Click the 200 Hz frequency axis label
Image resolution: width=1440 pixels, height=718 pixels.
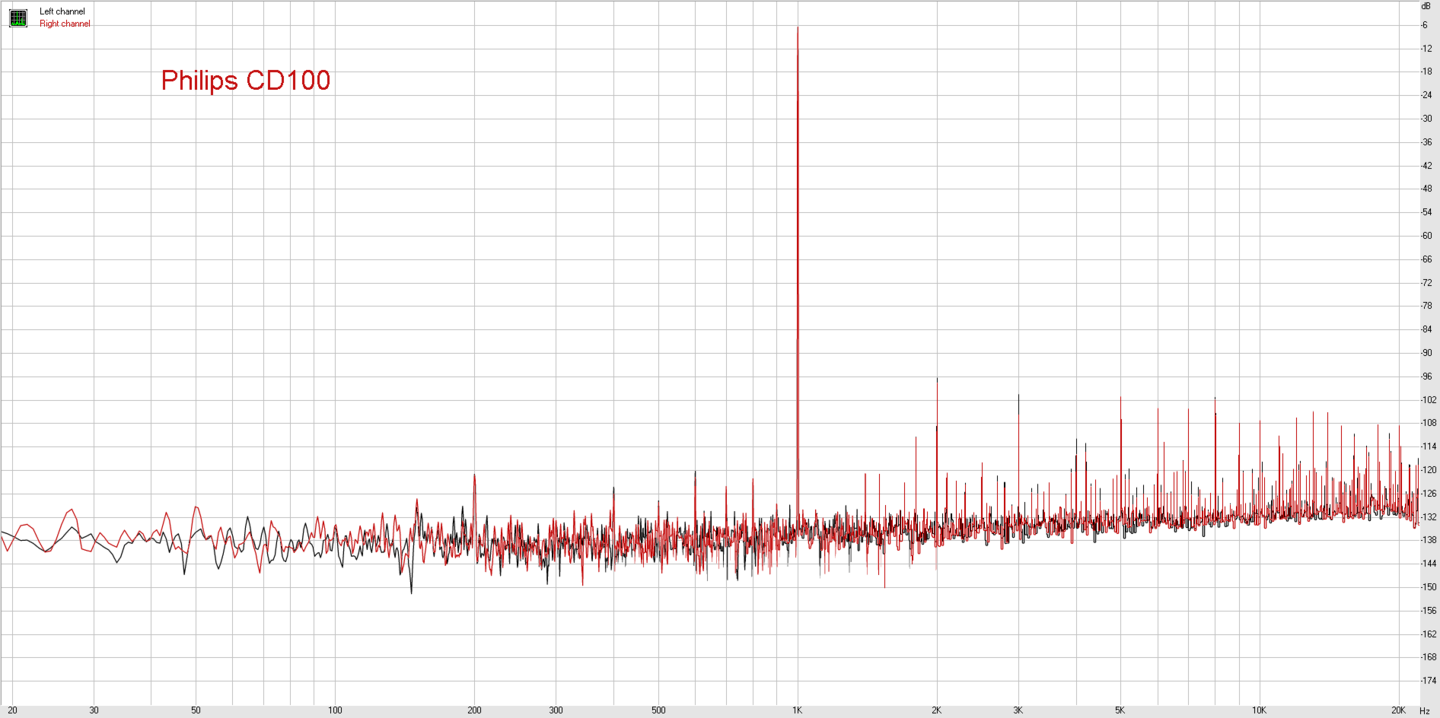[474, 711]
